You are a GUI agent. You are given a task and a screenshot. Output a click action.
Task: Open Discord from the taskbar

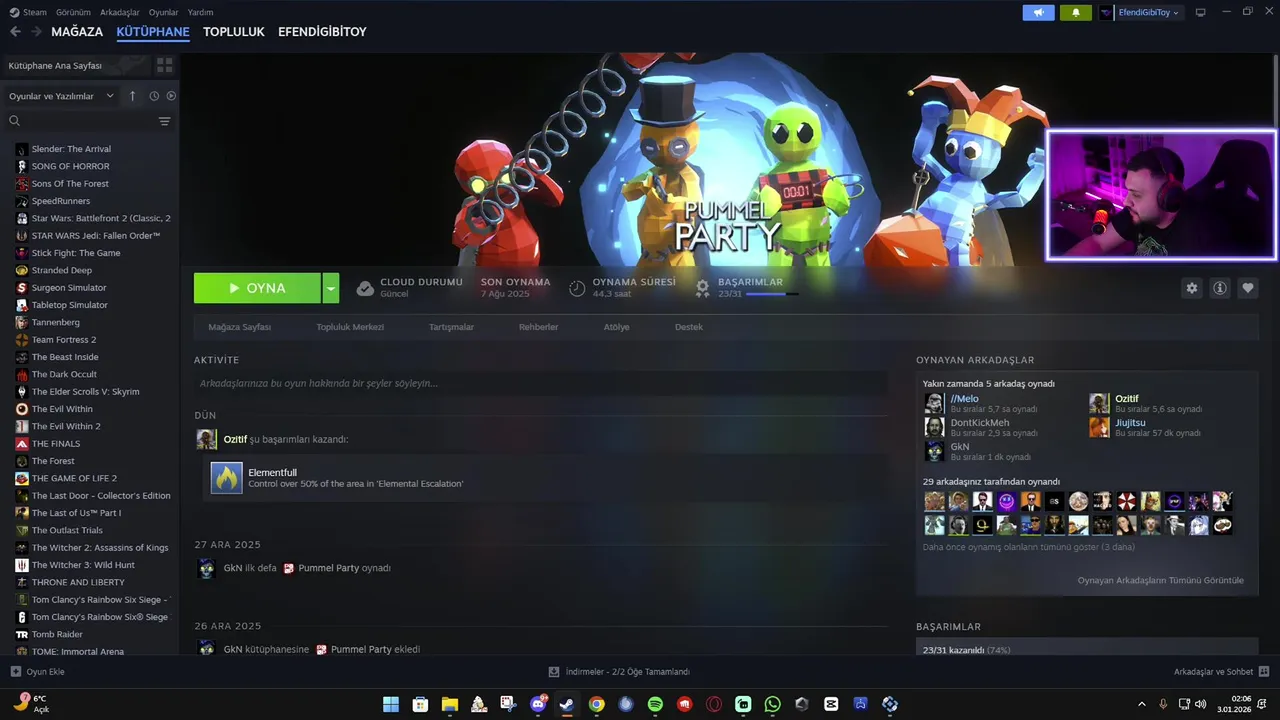click(x=538, y=704)
